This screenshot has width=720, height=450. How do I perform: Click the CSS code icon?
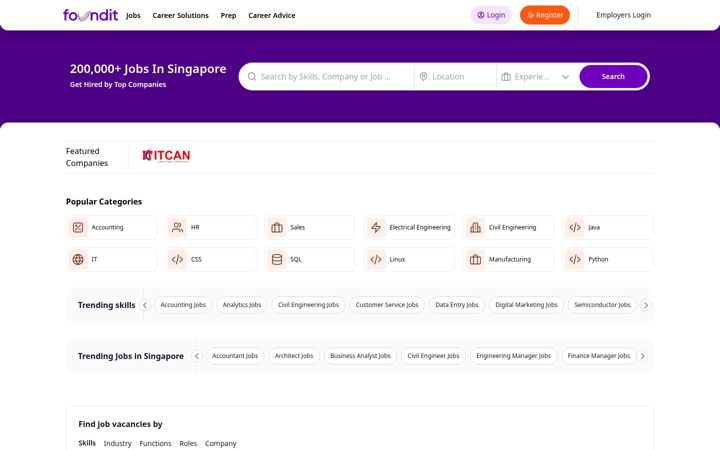click(177, 259)
